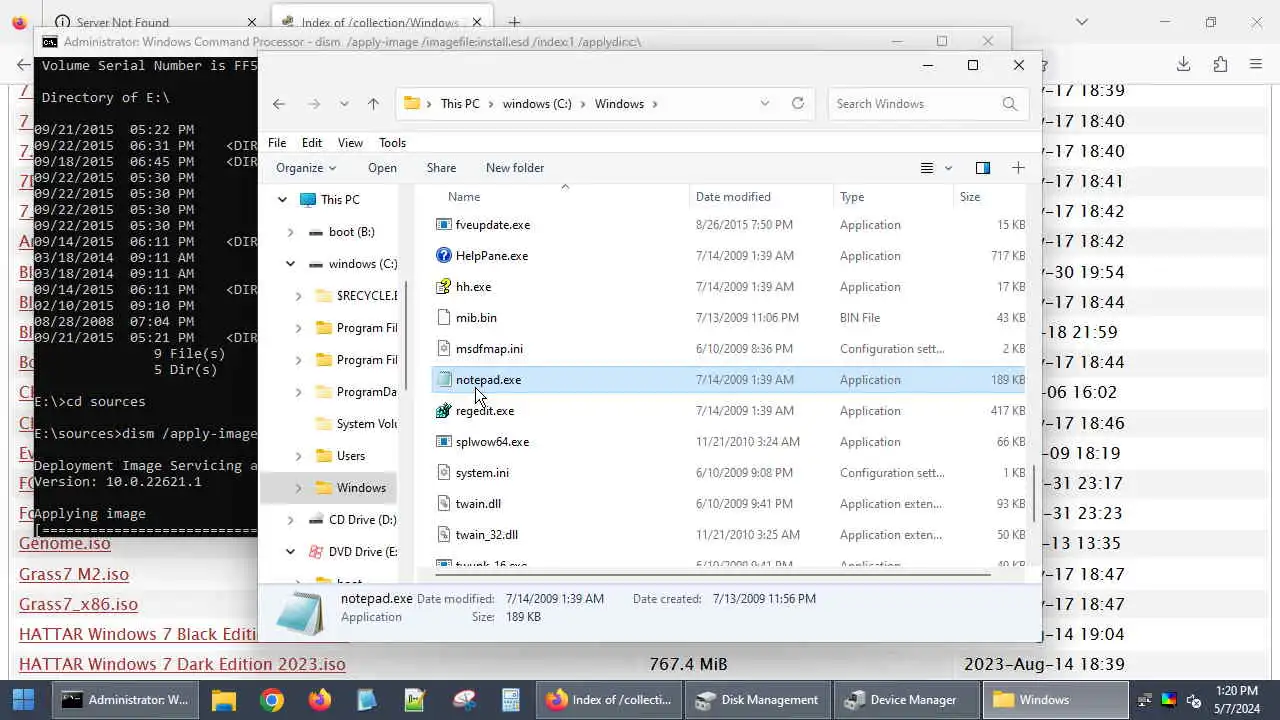Toggle the preview pane

(982, 168)
